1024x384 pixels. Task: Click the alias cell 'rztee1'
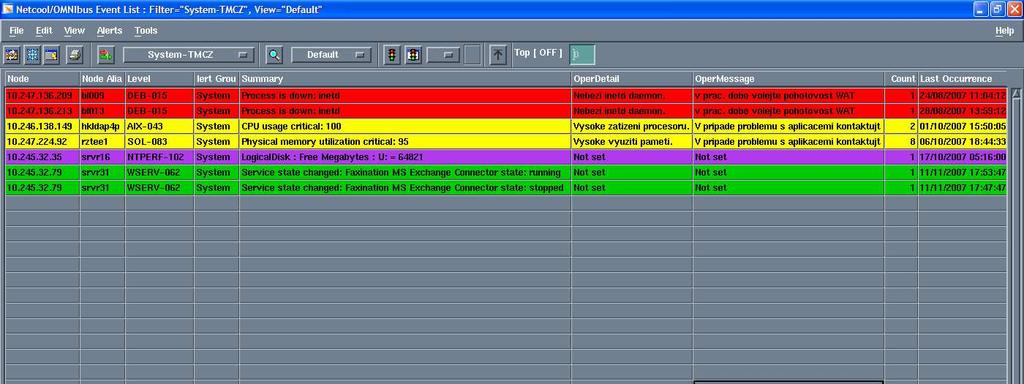coord(102,142)
